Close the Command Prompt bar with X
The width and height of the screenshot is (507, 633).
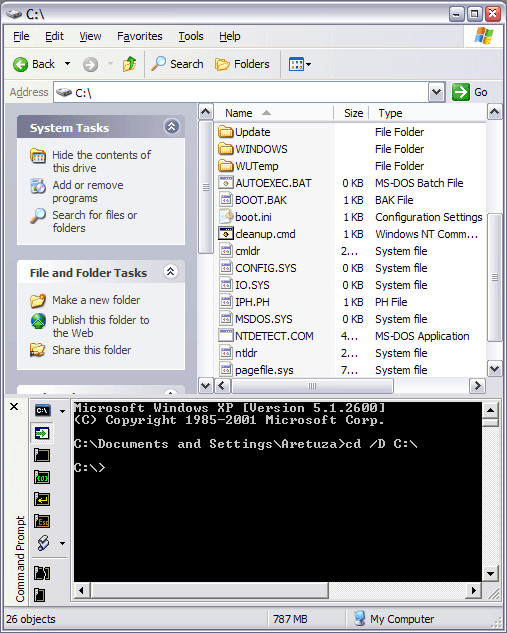pyautogui.click(x=14, y=407)
